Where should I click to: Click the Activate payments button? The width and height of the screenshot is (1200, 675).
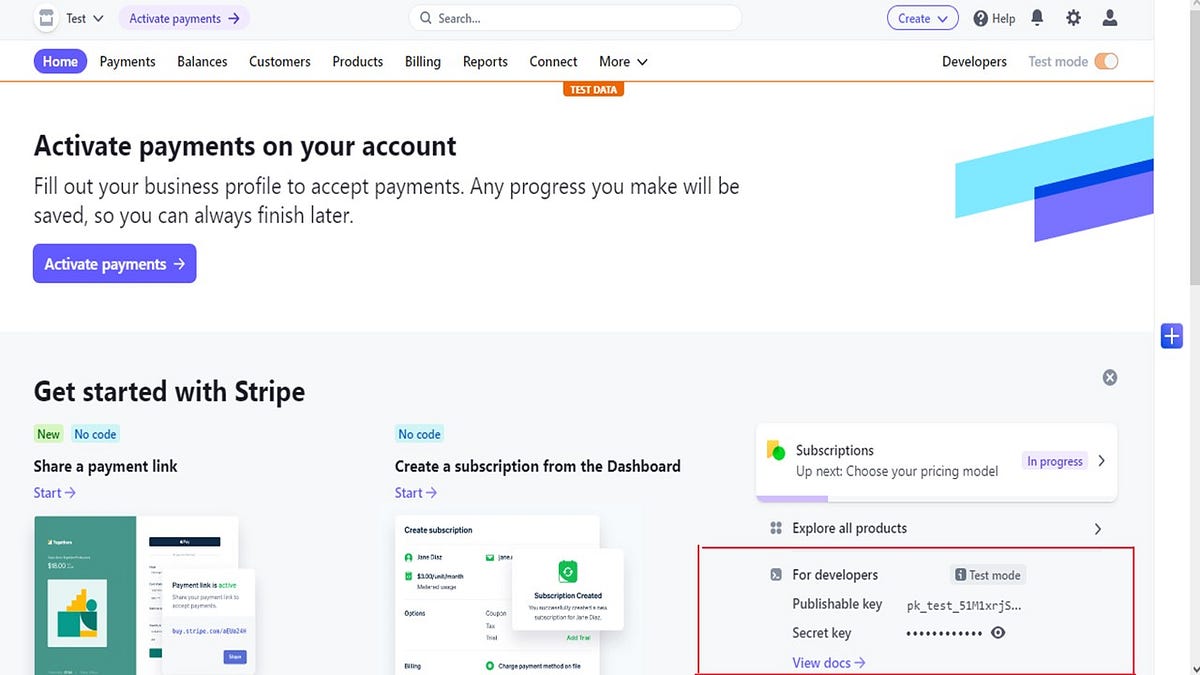[114, 263]
